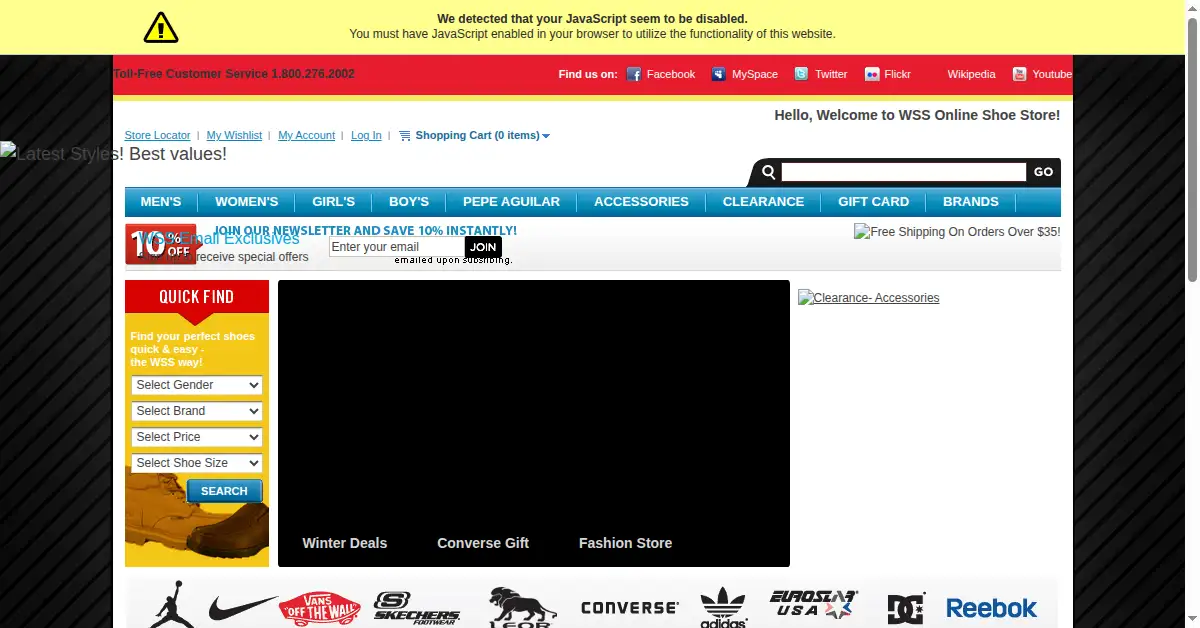Expand the Select Price dropdown
The width and height of the screenshot is (1200, 628).
[197, 437]
